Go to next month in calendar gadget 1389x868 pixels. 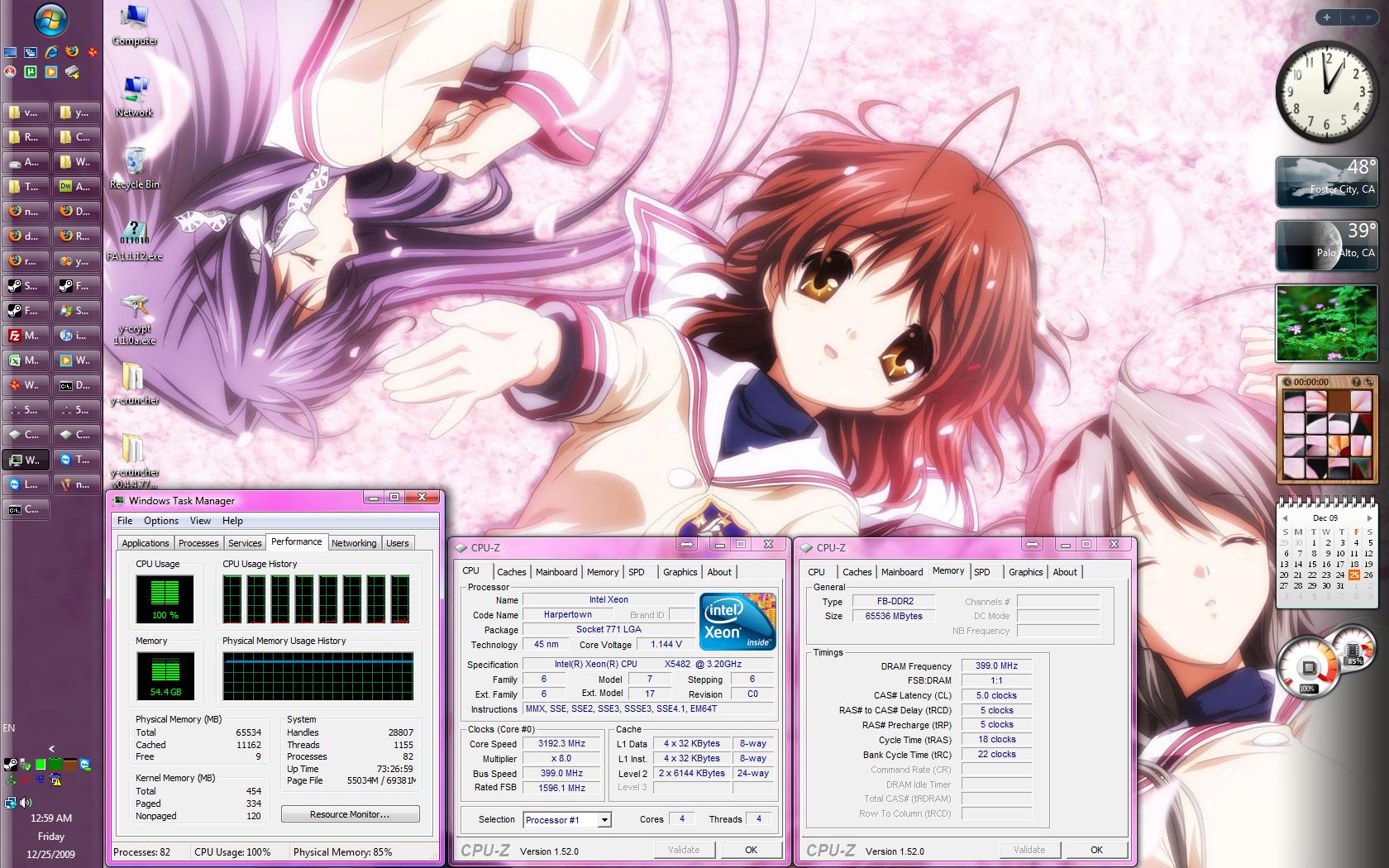click(1370, 518)
